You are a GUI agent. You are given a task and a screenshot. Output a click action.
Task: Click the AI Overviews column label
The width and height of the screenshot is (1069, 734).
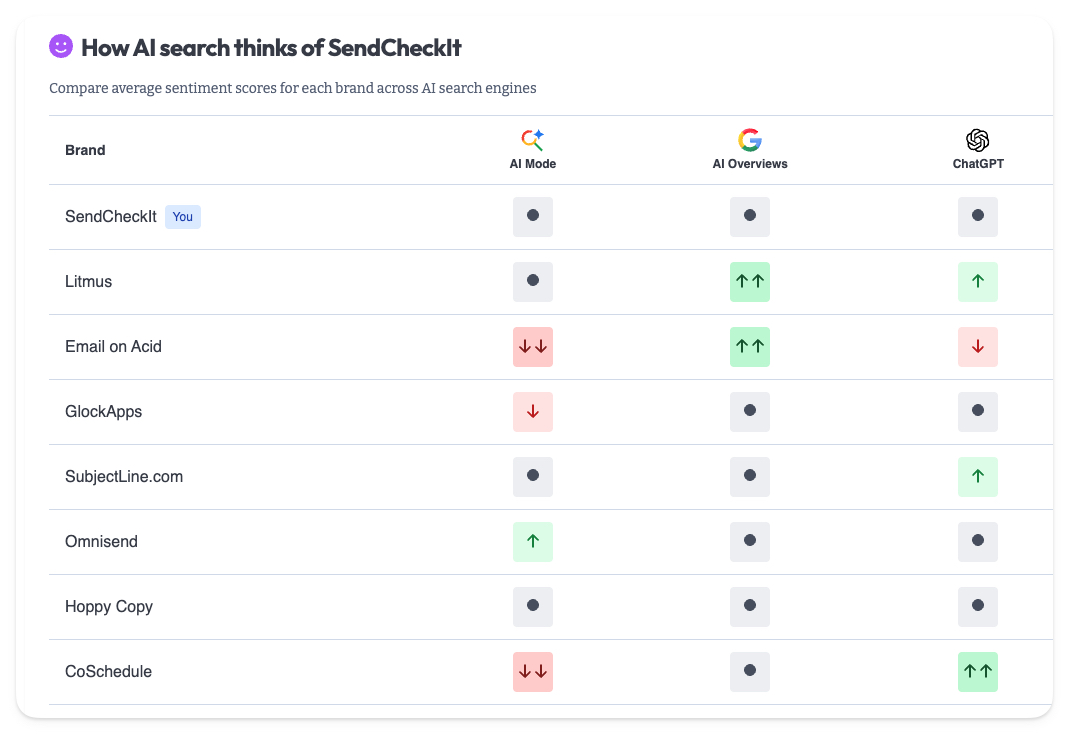[x=749, y=163]
